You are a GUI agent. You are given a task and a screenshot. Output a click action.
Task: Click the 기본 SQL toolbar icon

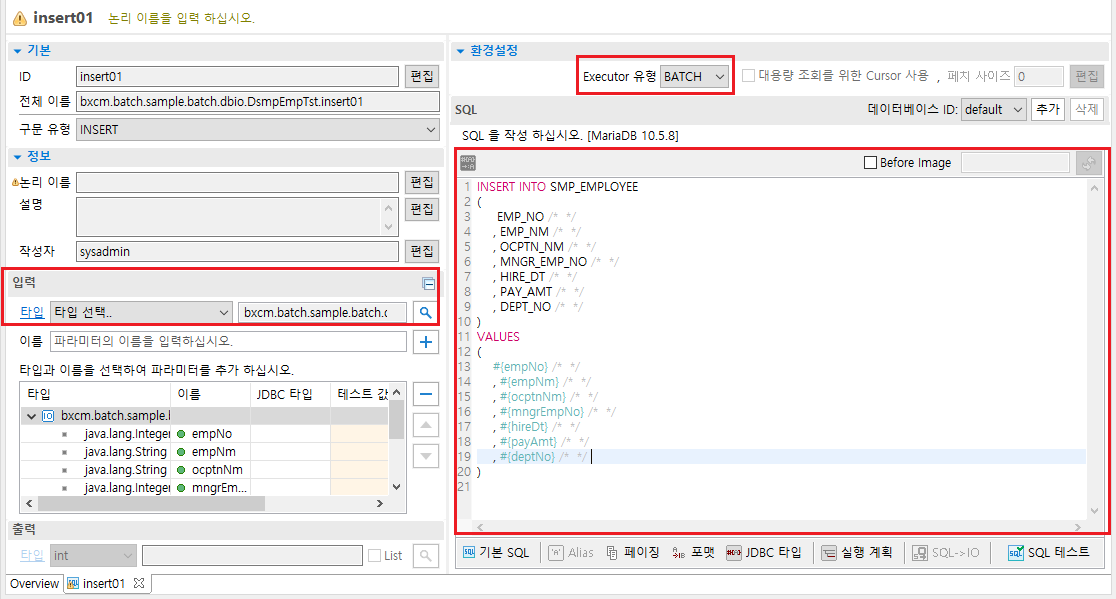[x=497, y=551]
